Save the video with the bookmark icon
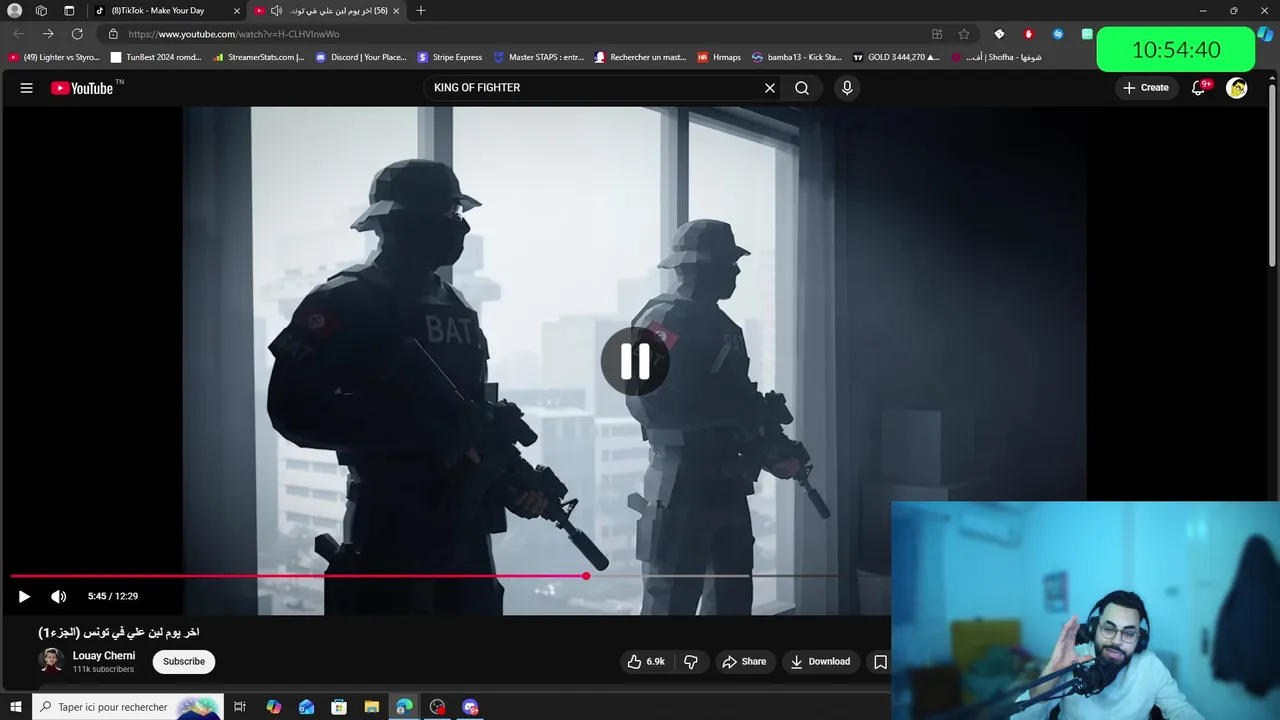This screenshot has height=720, width=1280. pyautogui.click(x=880, y=662)
